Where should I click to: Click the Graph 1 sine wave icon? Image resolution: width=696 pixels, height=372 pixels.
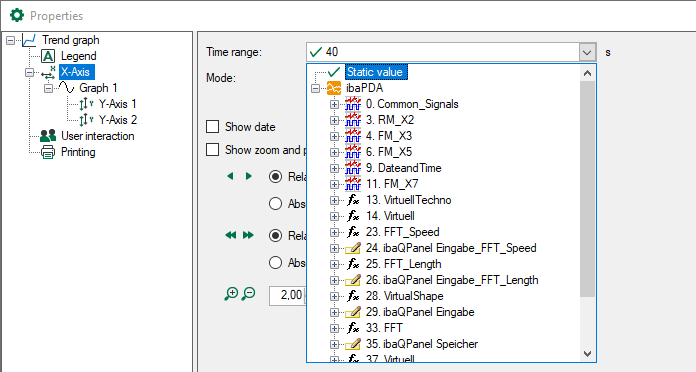(67, 88)
